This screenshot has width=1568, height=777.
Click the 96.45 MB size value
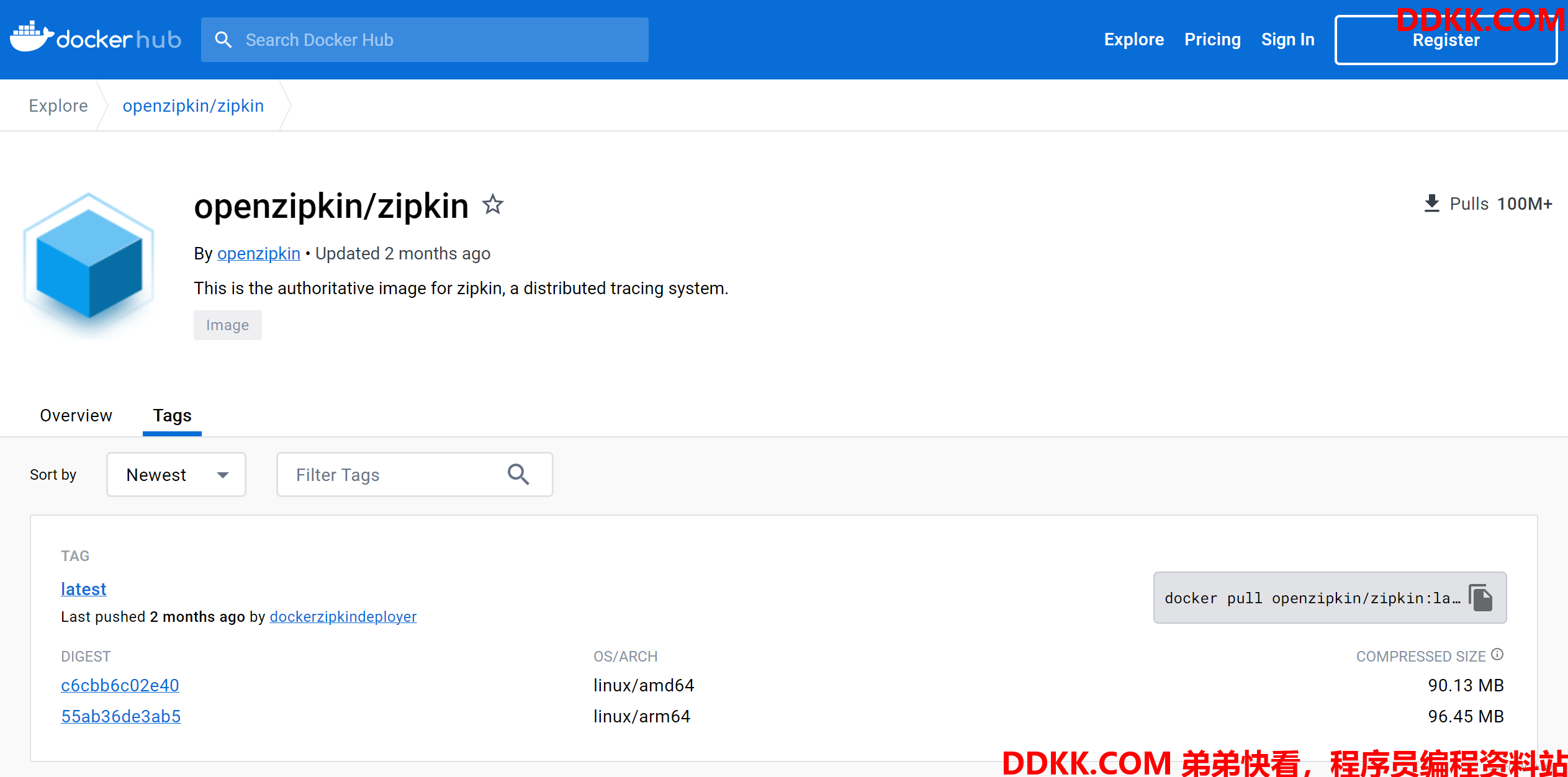[x=1466, y=716]
